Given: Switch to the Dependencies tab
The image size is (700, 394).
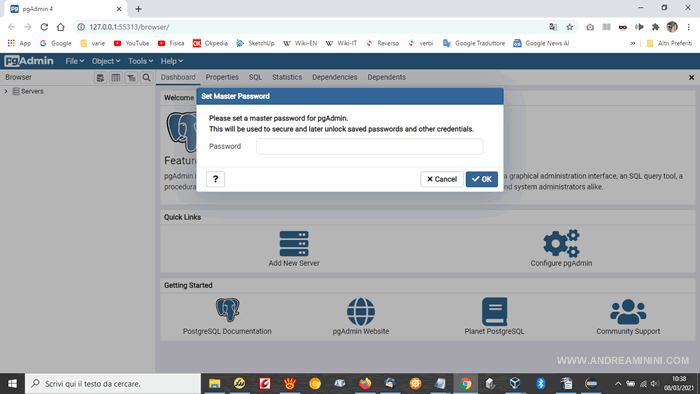Looking at the screenshot, I should 334,77.
